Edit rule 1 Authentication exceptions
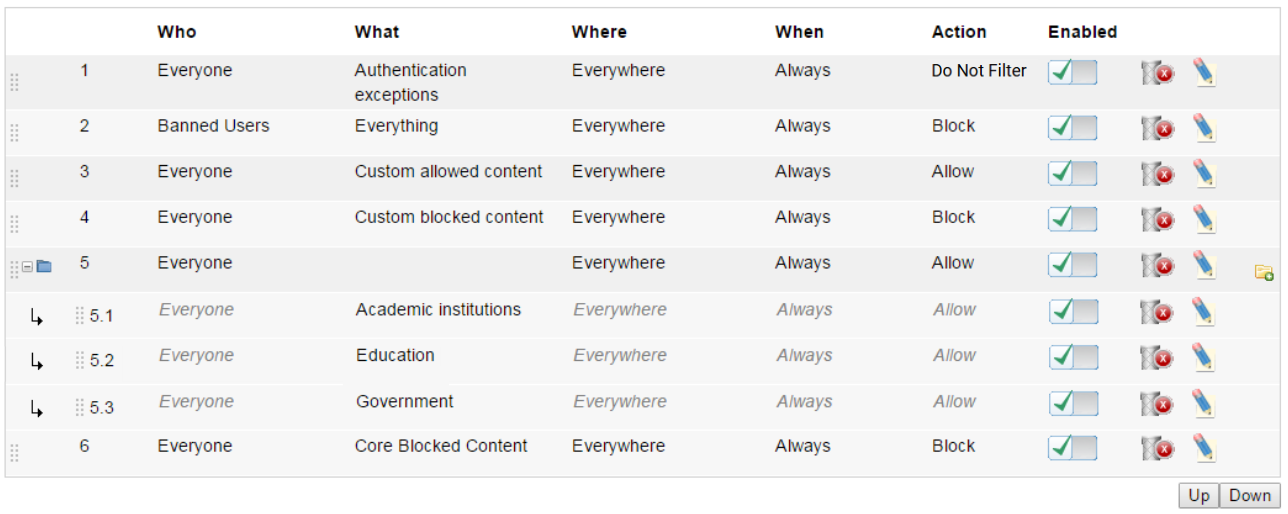1288x514 pixels. (x=1205, y=72)
